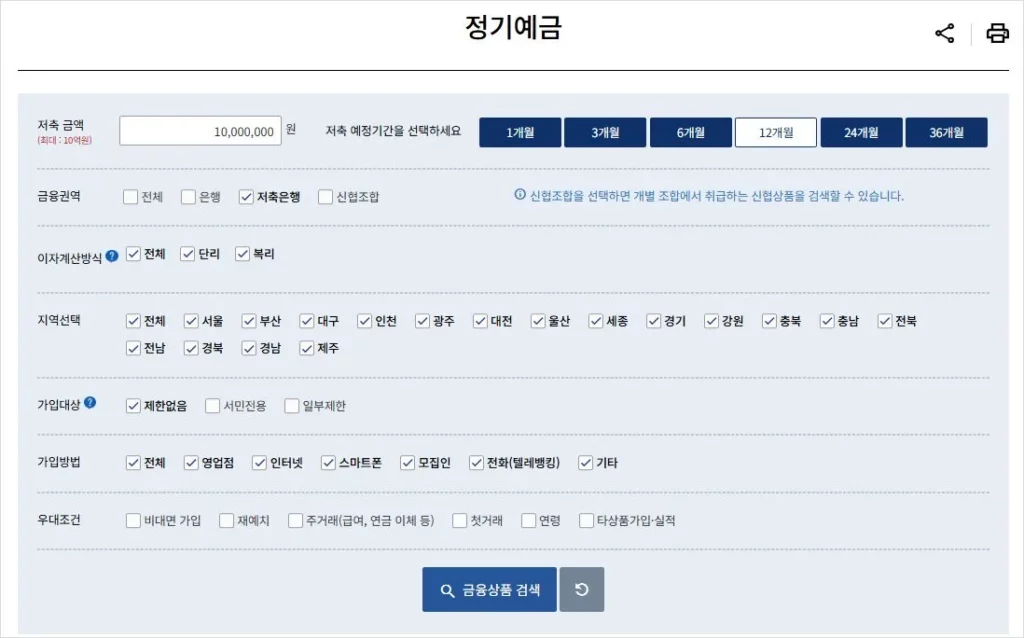Deselect the 세종 region
The image size is (1024, 638).
594,321
